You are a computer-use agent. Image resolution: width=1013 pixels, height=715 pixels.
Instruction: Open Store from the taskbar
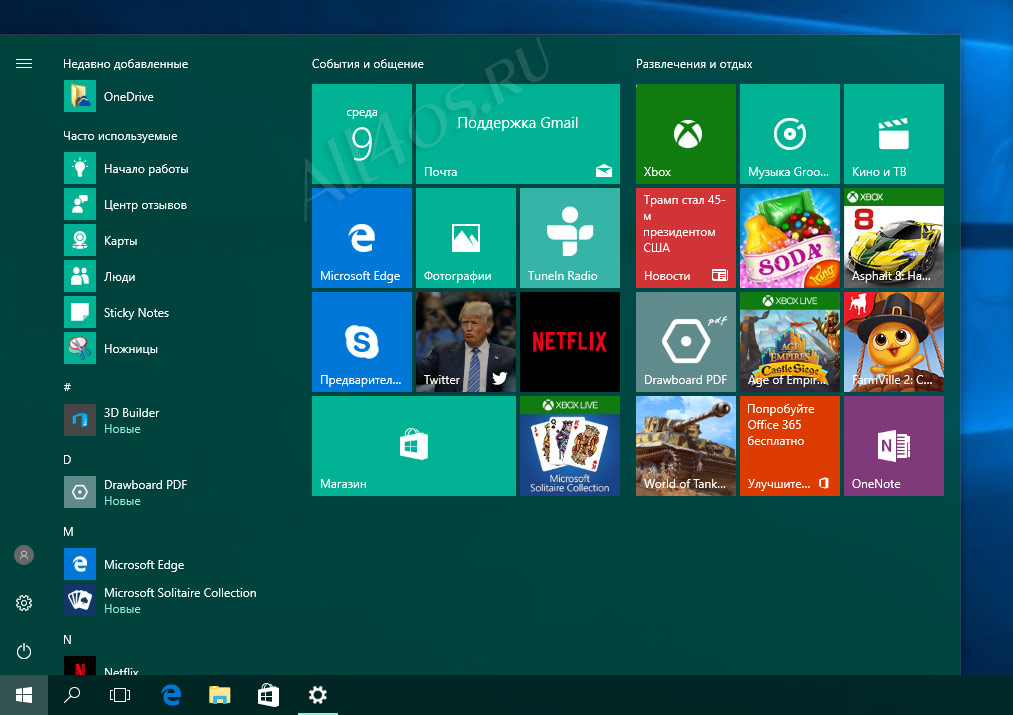click(x=268, y=695)
